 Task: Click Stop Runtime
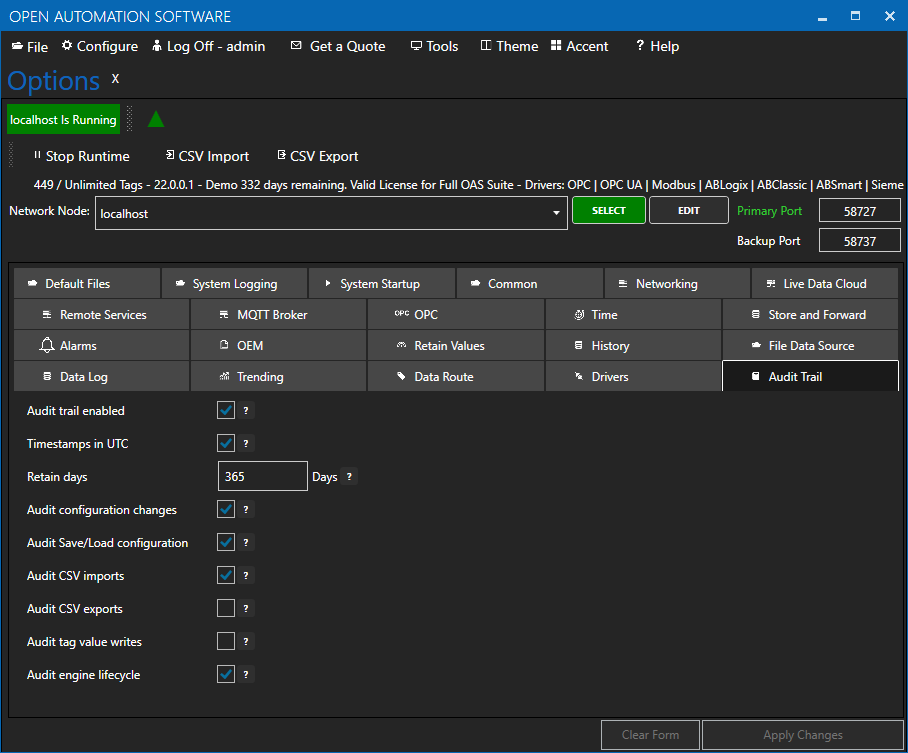(x=81, y=156)
